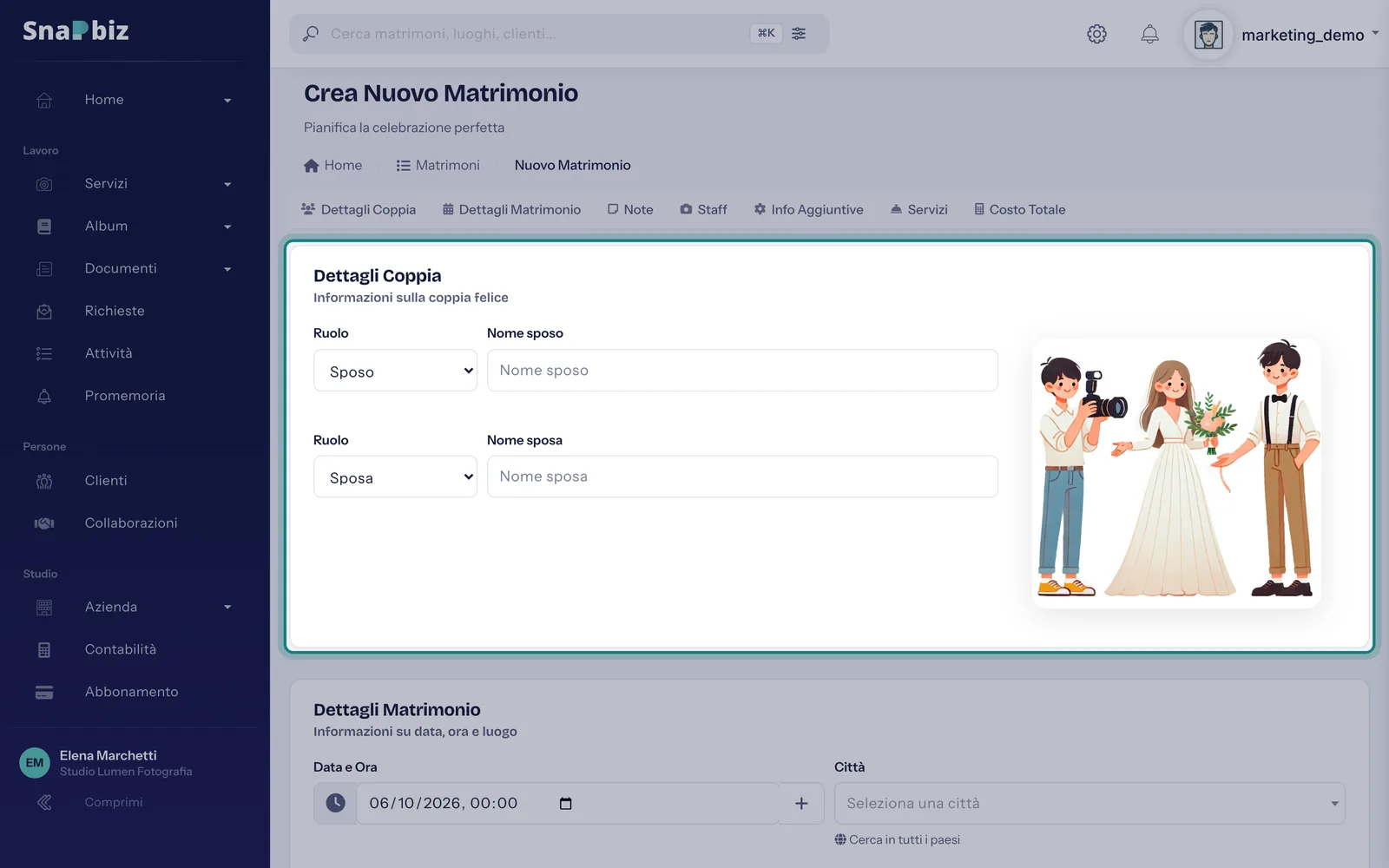1389x868 pixels.
Task: Open Richieste in the sidebar
Action: [x=115, y=311]
